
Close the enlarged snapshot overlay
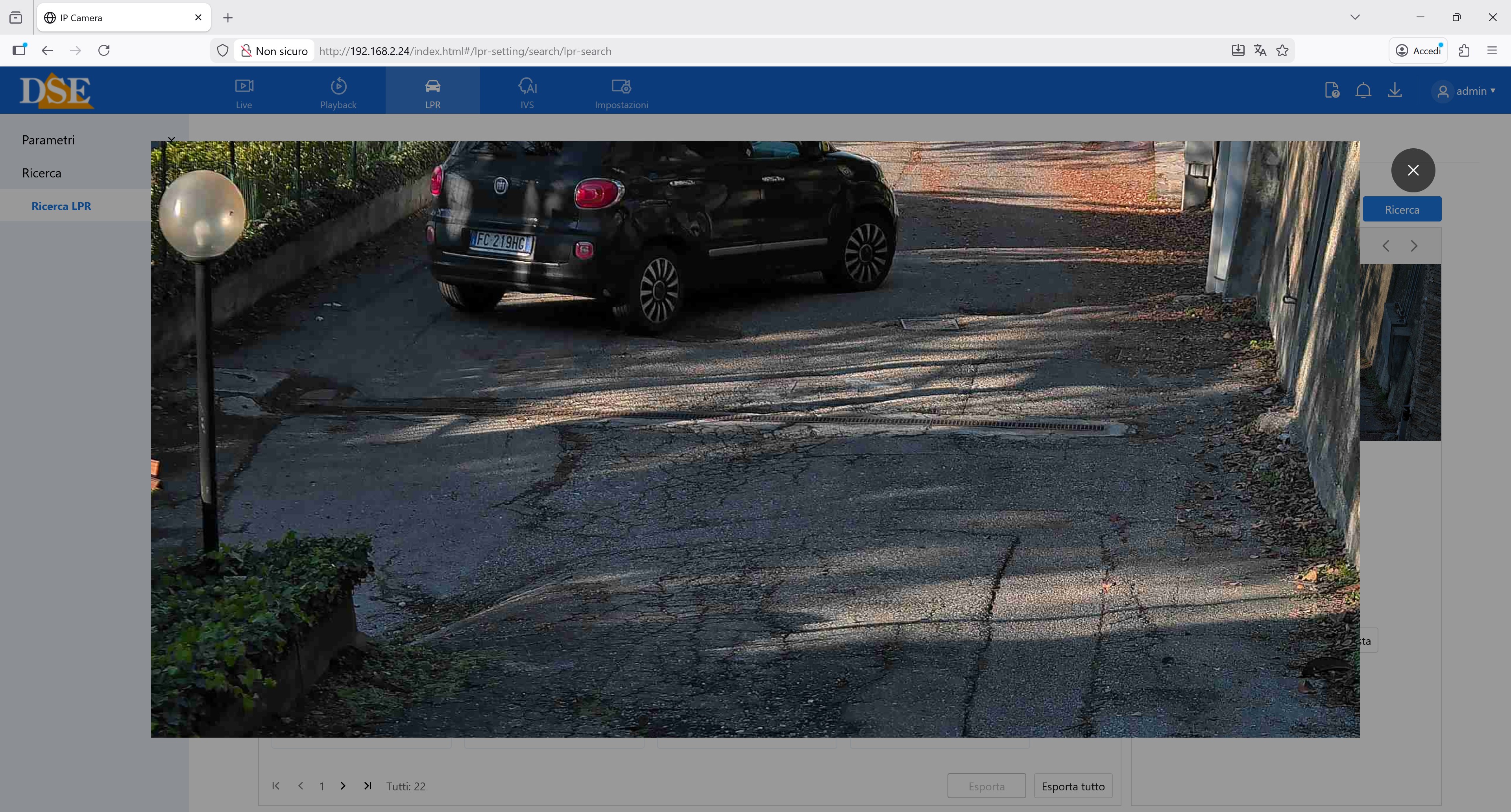[x=1413, y=170]
